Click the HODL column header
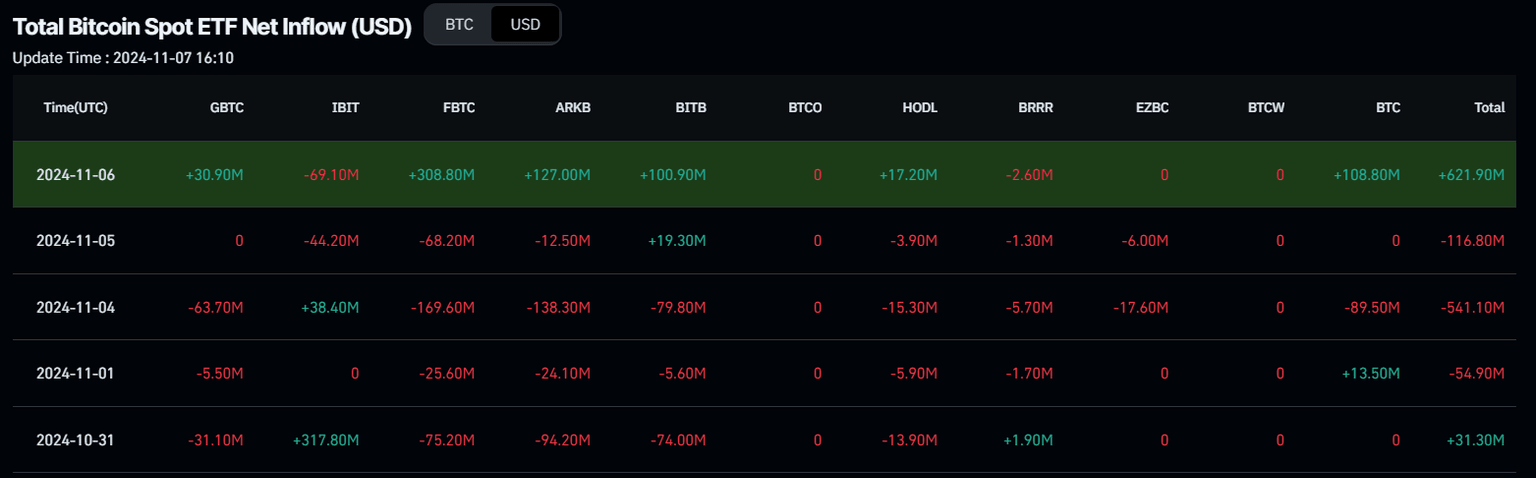The height and width of the screenshot is (478, 1536). [x=920, y=108]
